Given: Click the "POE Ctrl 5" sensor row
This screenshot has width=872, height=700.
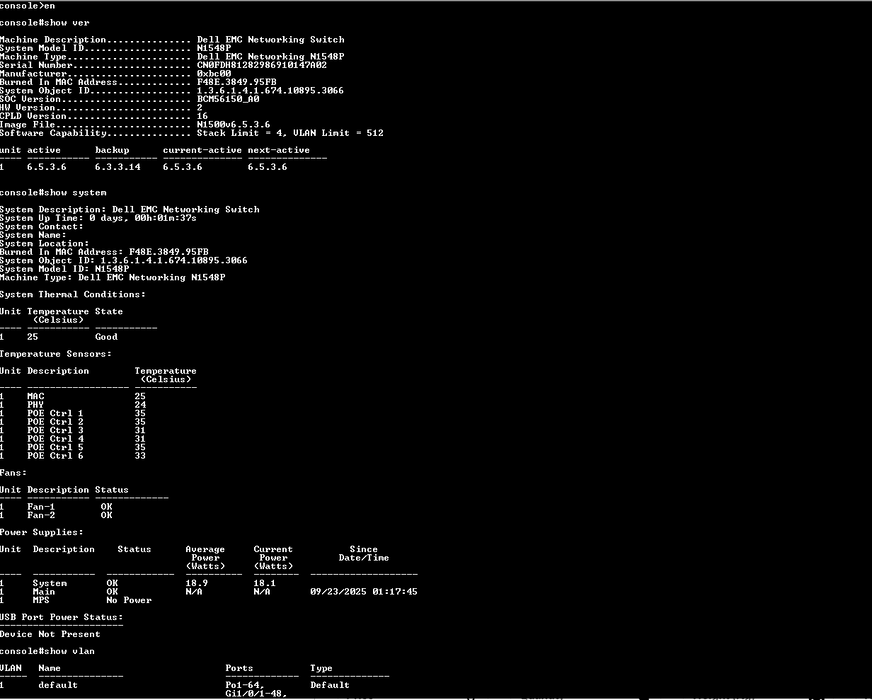Looking at the screenshot, I should [x=73, y=447].
